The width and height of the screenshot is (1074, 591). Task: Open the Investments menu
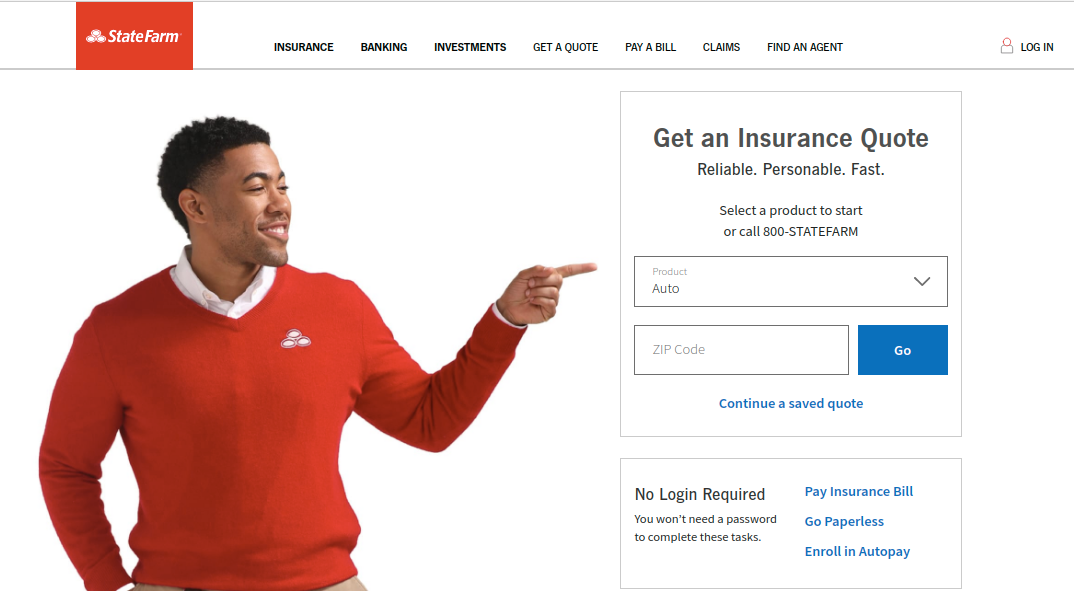pos(470,47)
